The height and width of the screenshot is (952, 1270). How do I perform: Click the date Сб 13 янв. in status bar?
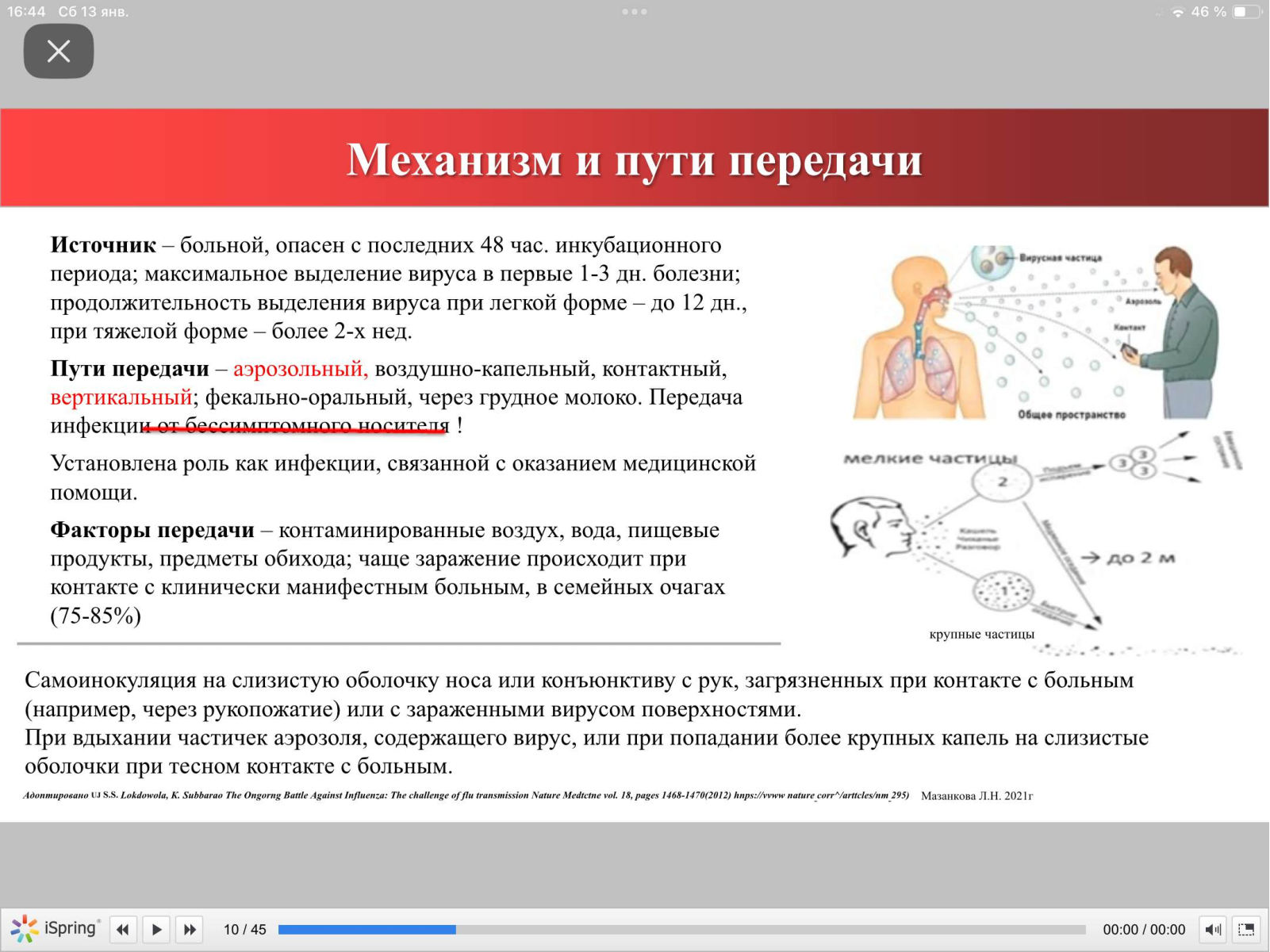[93, 12]
